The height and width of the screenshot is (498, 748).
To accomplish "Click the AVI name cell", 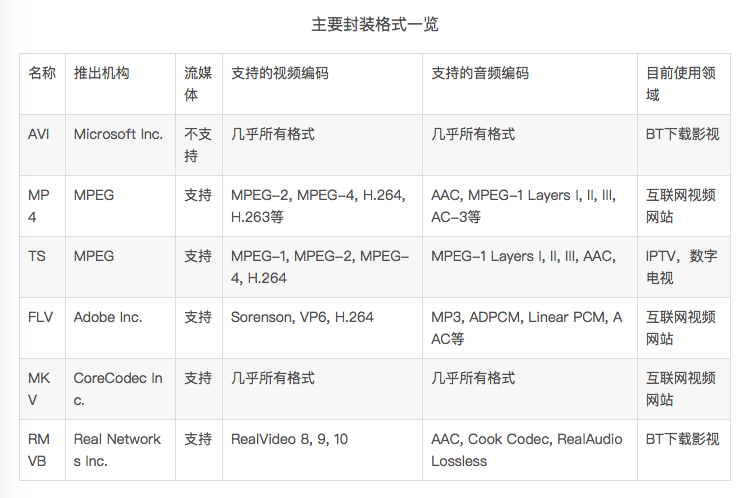I will [42, 145].
